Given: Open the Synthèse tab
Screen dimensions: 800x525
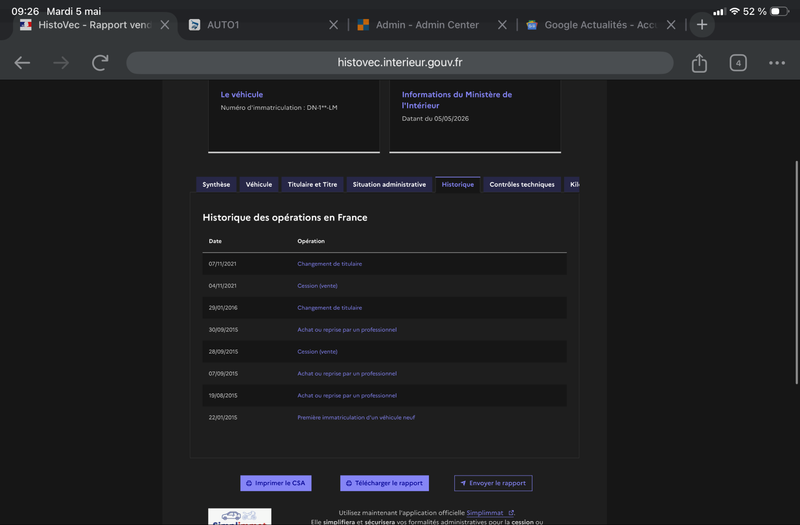Looking at the screenshot, I should 216,184.
